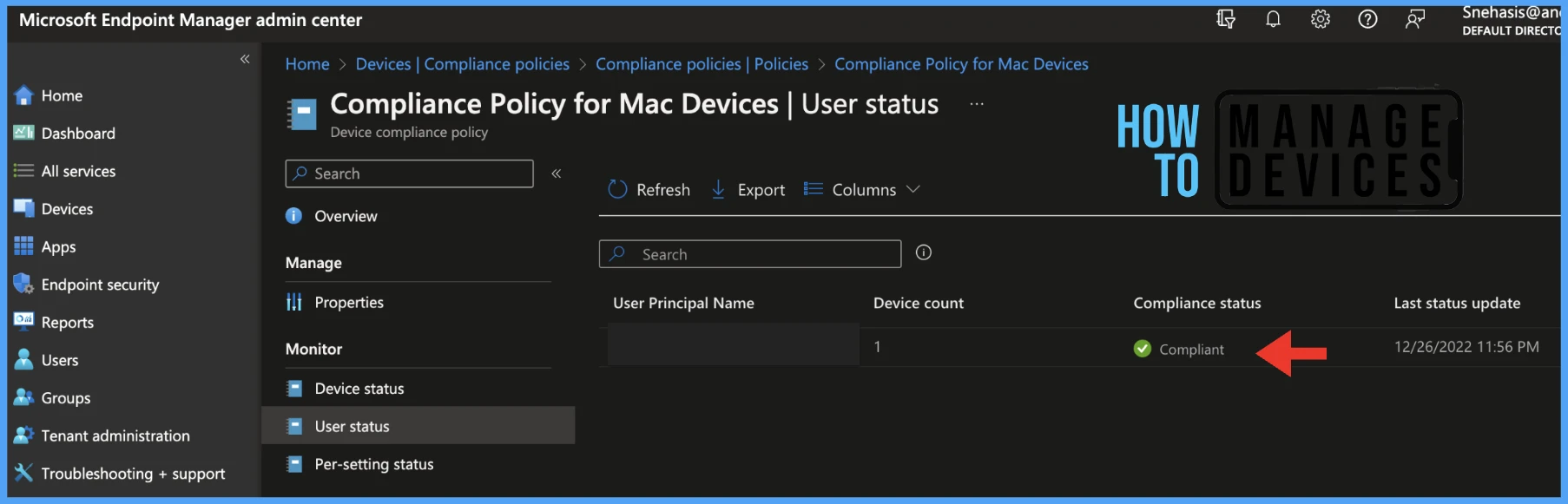Click the Apps grid icon
Viewport: 1568px width, 504px height.
(23, 246)
